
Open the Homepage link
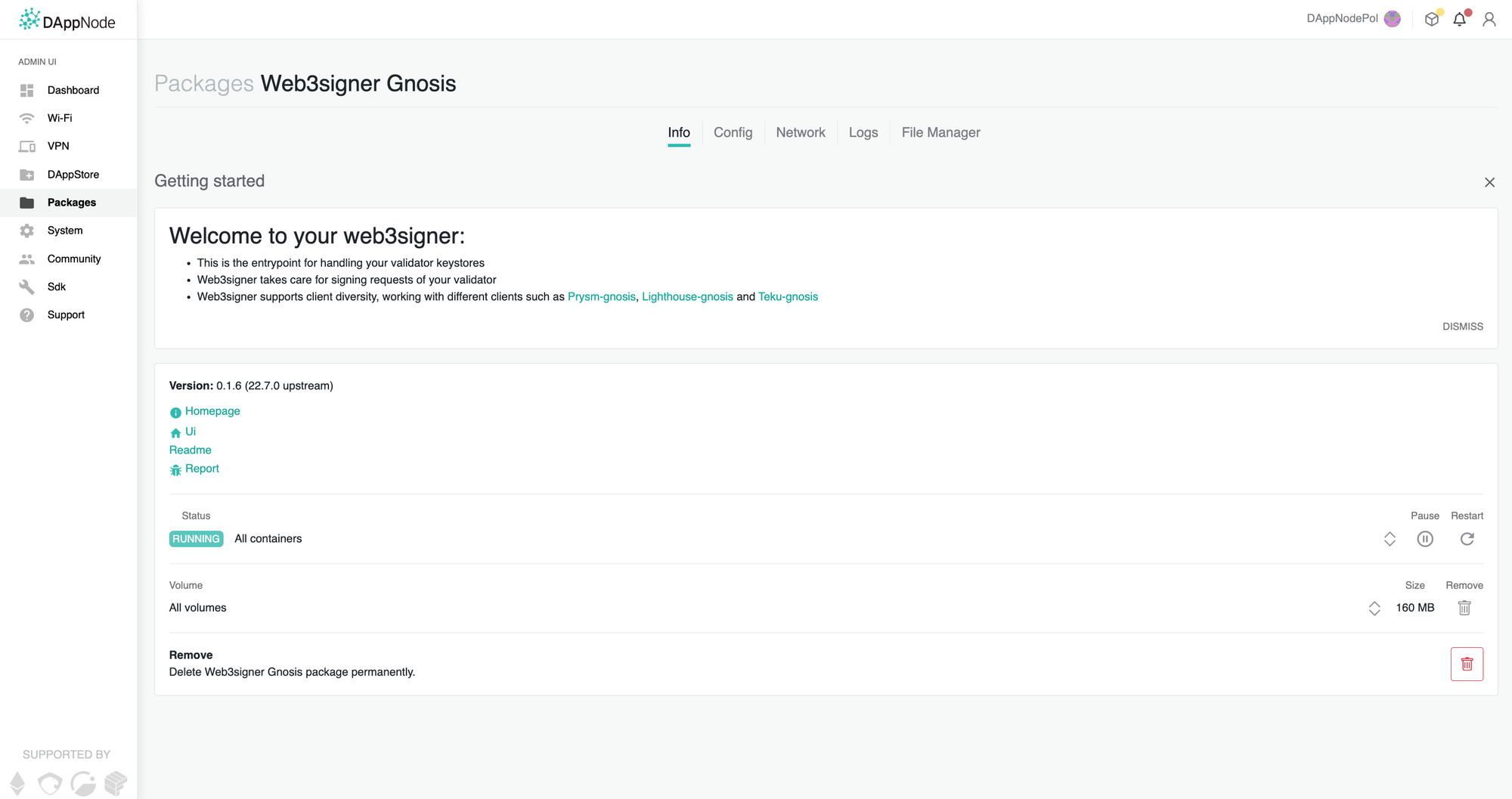click(212, 411)
